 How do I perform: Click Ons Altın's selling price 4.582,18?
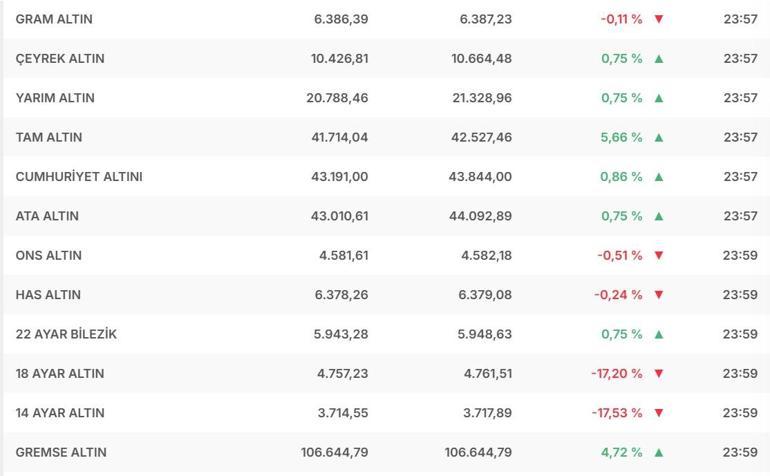[x=486, y=255]
